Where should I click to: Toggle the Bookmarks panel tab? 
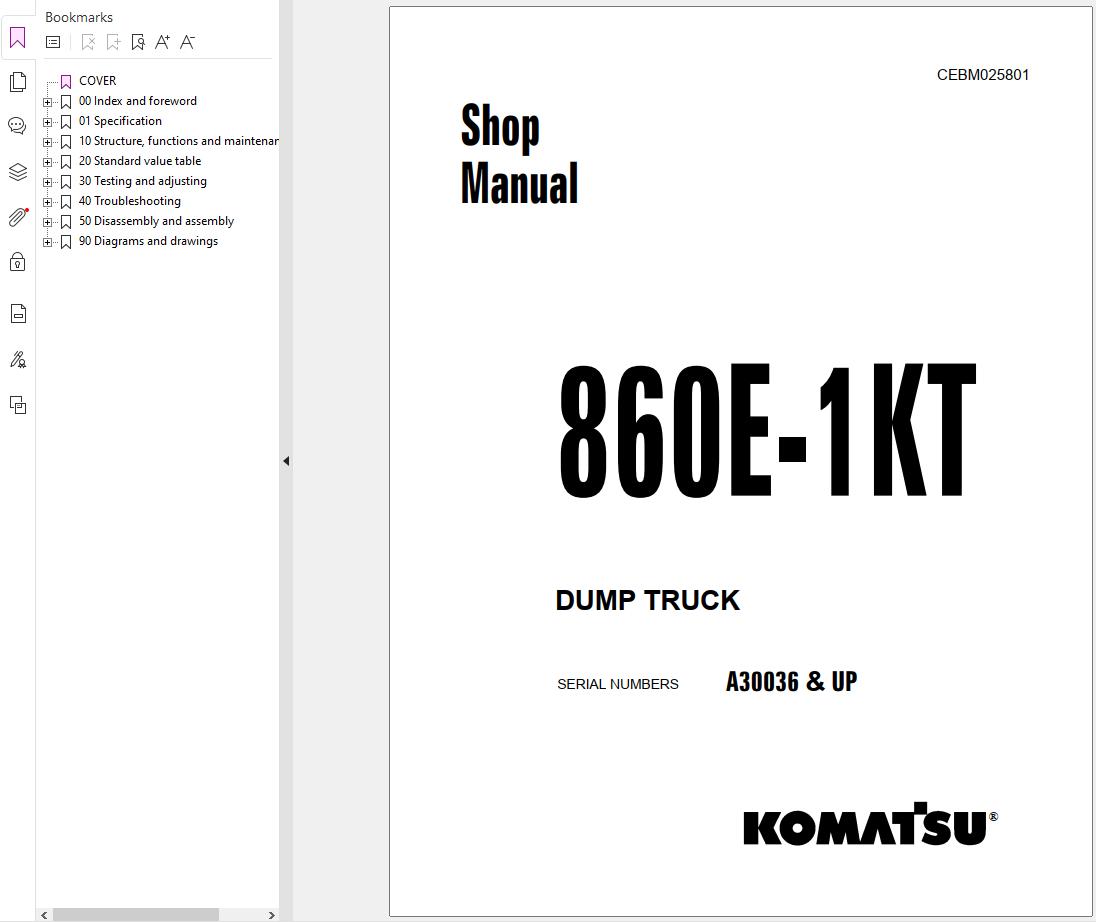tap(17, 38)
